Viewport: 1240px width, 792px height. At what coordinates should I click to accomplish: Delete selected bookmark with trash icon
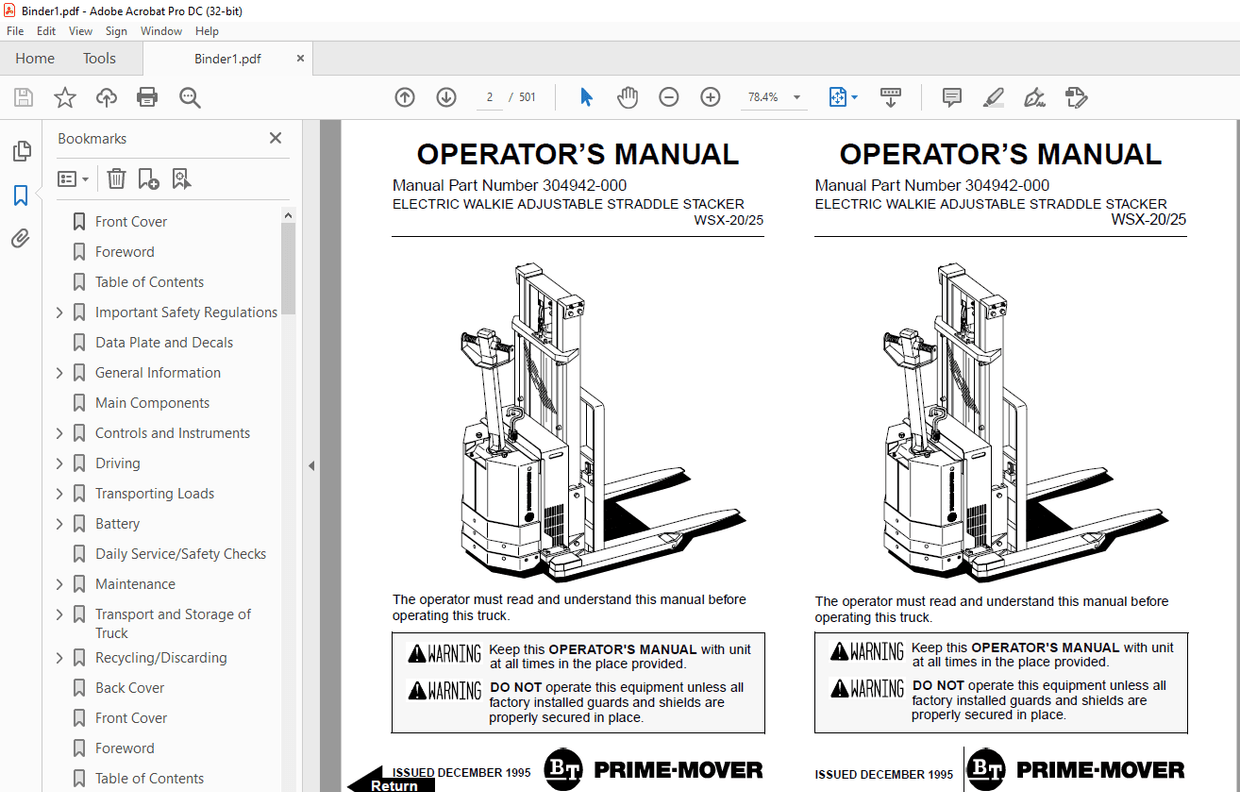point(116,178)
